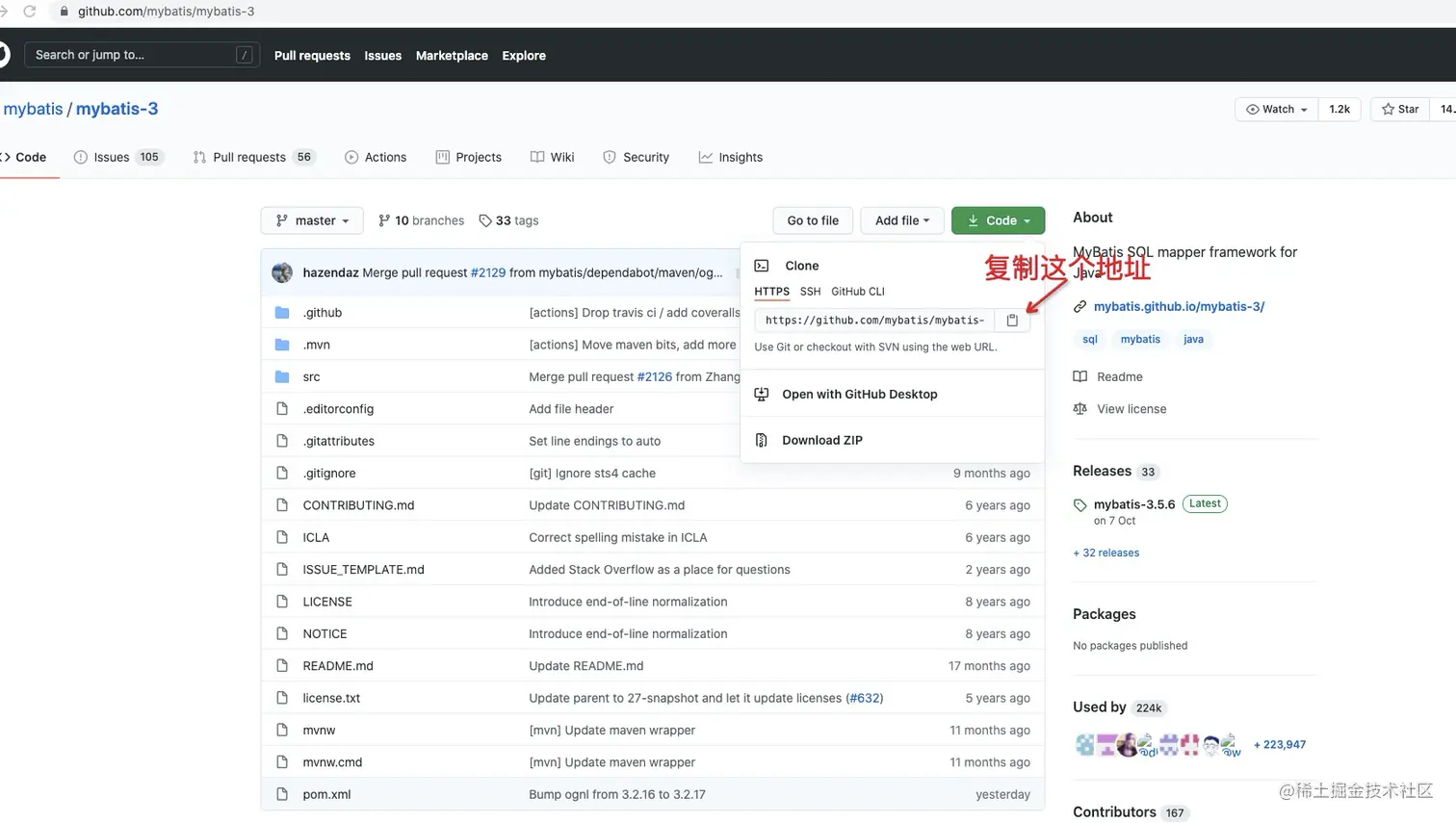This screenshot has width=1456, height=823.
Task: Select the HTTPS clone URL field
Action: tap(874, 321)
